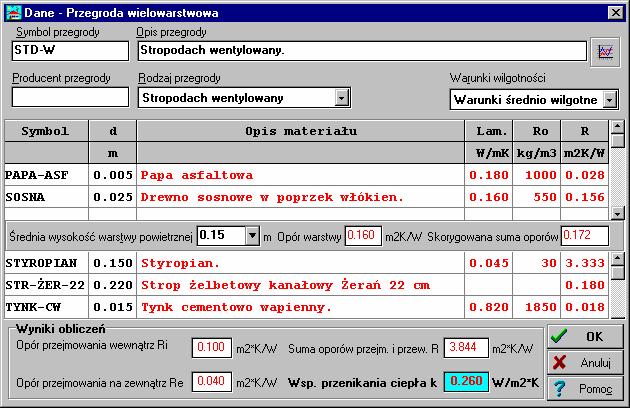Select the PAPA-ASF symbol cell
Image resolution: width=630 pixels, height=408 pixels.
click(x=46, y=175)
